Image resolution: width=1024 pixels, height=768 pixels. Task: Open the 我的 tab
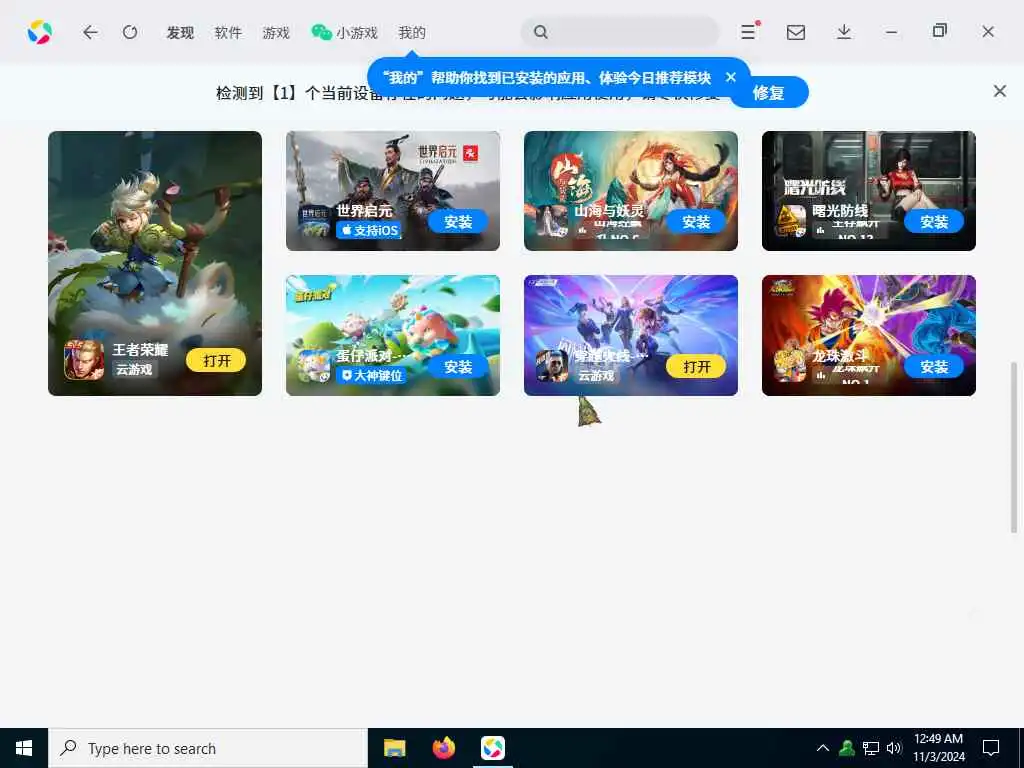click(x=412, y=33)
